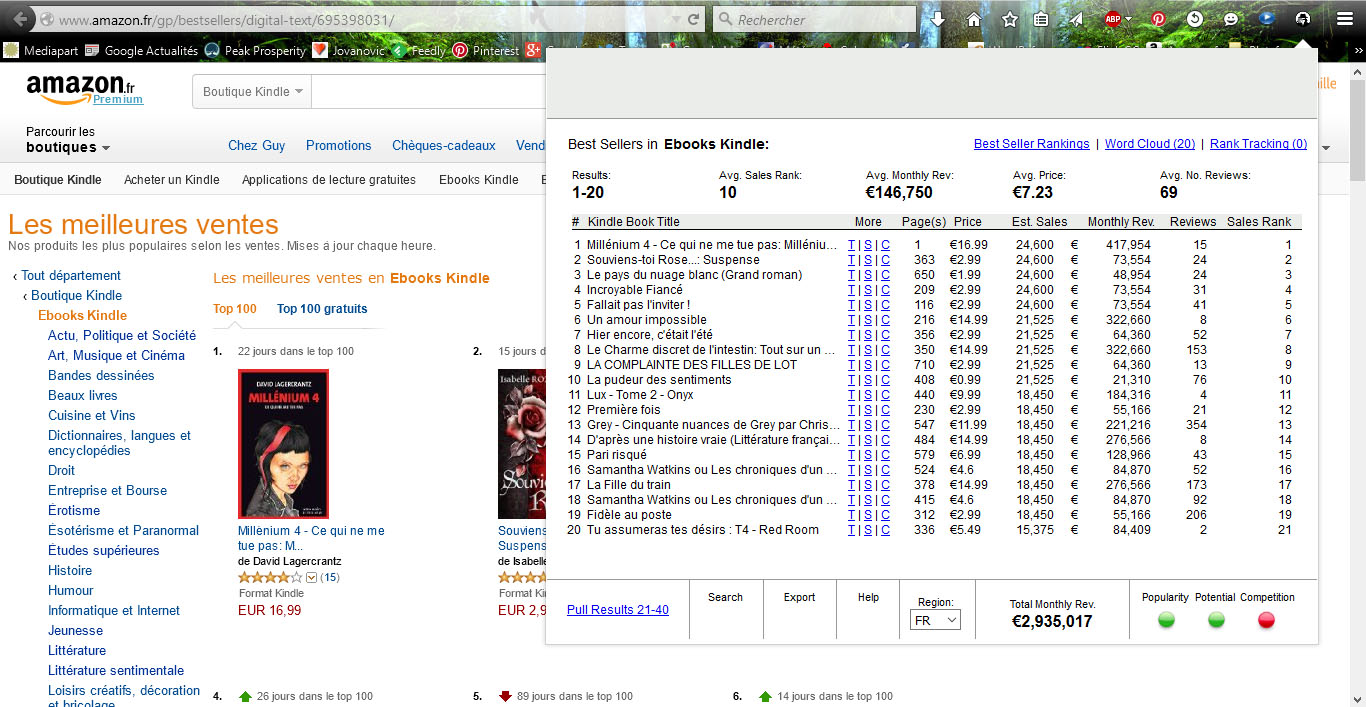This screenshot has width=1366, height=707.
Task: Click the Help button in Kindle popup
Action: pos(868,597)
